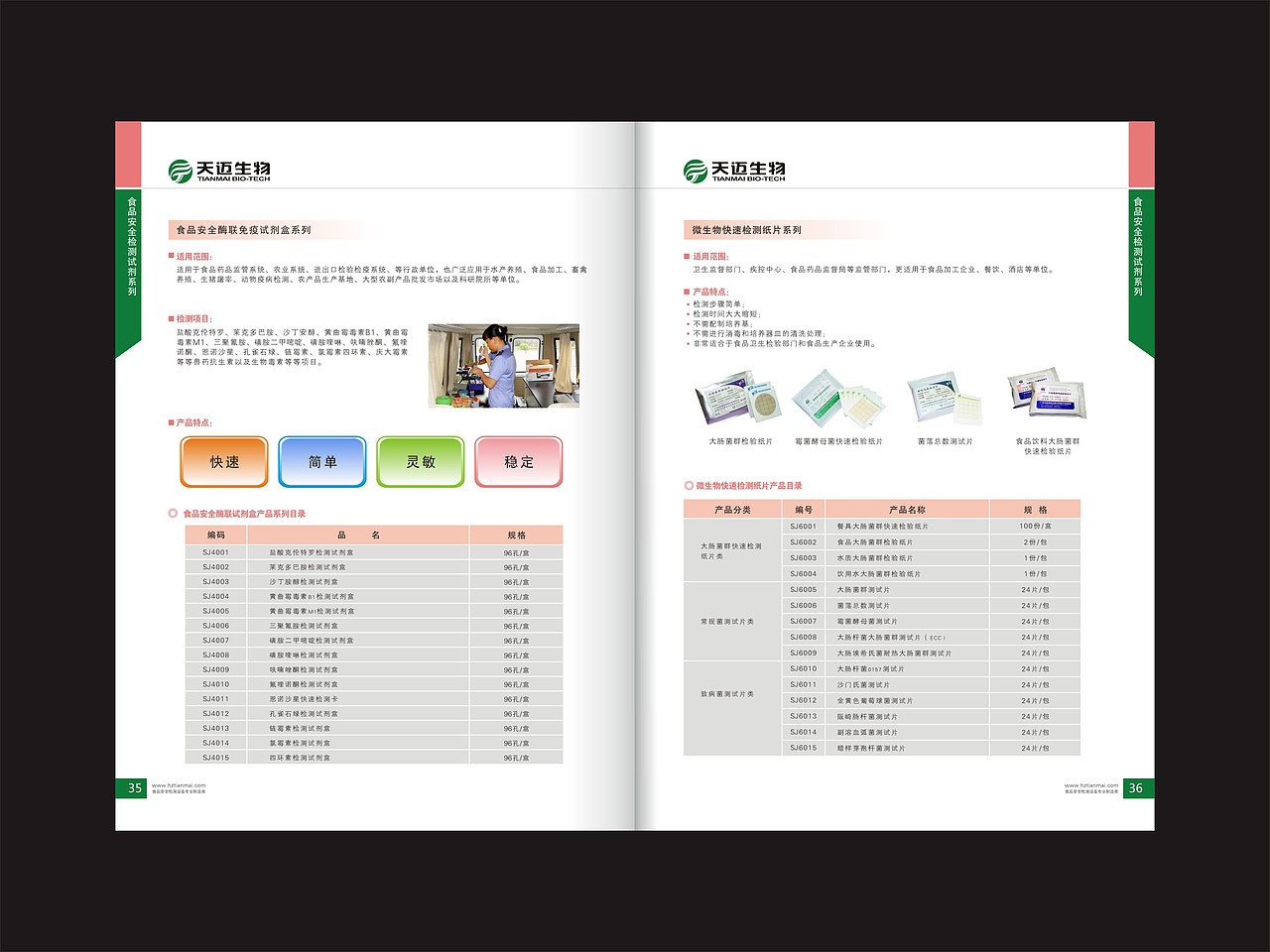
Task: Click the red 适用范围 marker on the left page
Action: pyautogui.click(x=172, y=253)
